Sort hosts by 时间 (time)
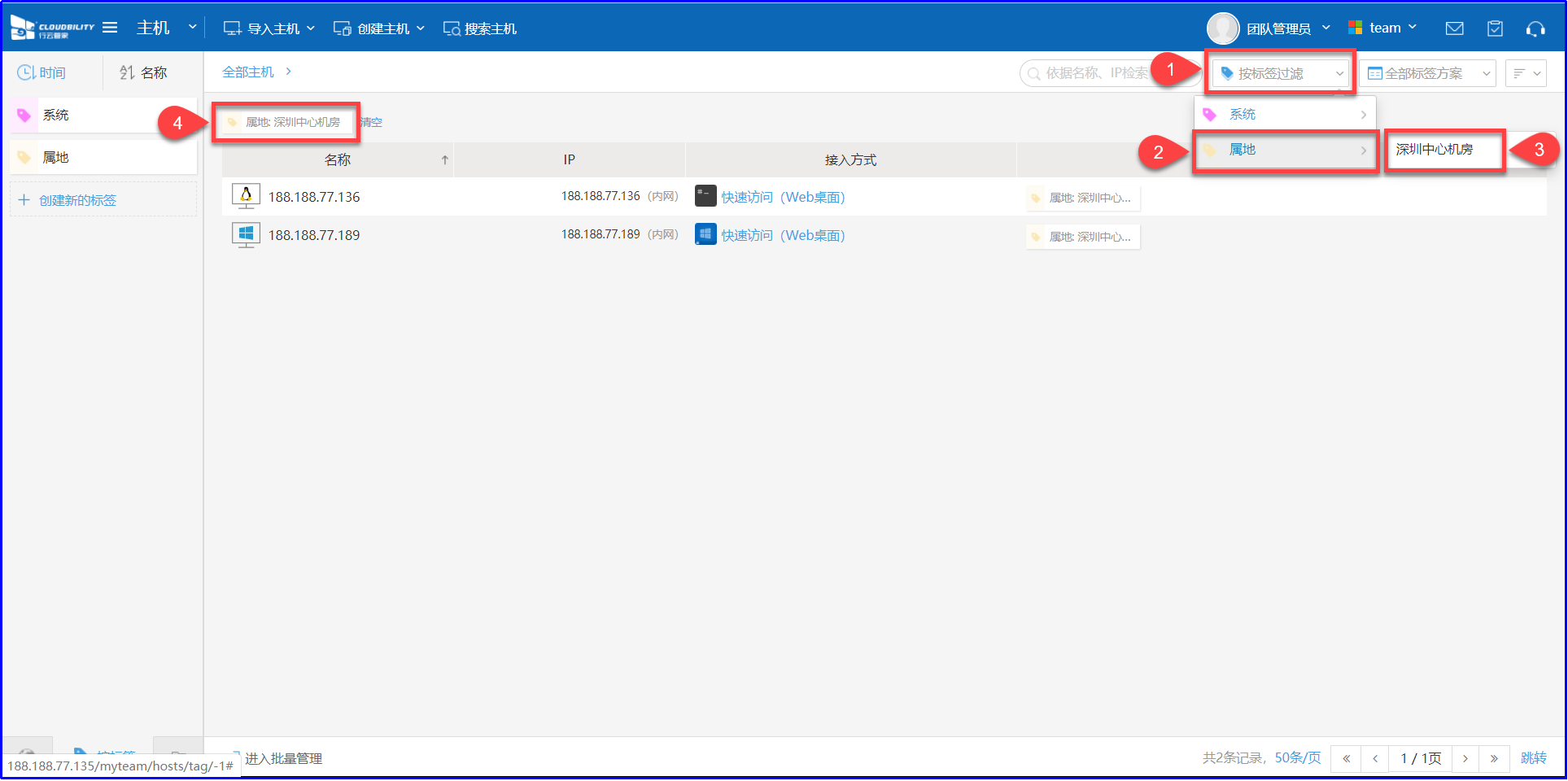 (x=42, y=72)
